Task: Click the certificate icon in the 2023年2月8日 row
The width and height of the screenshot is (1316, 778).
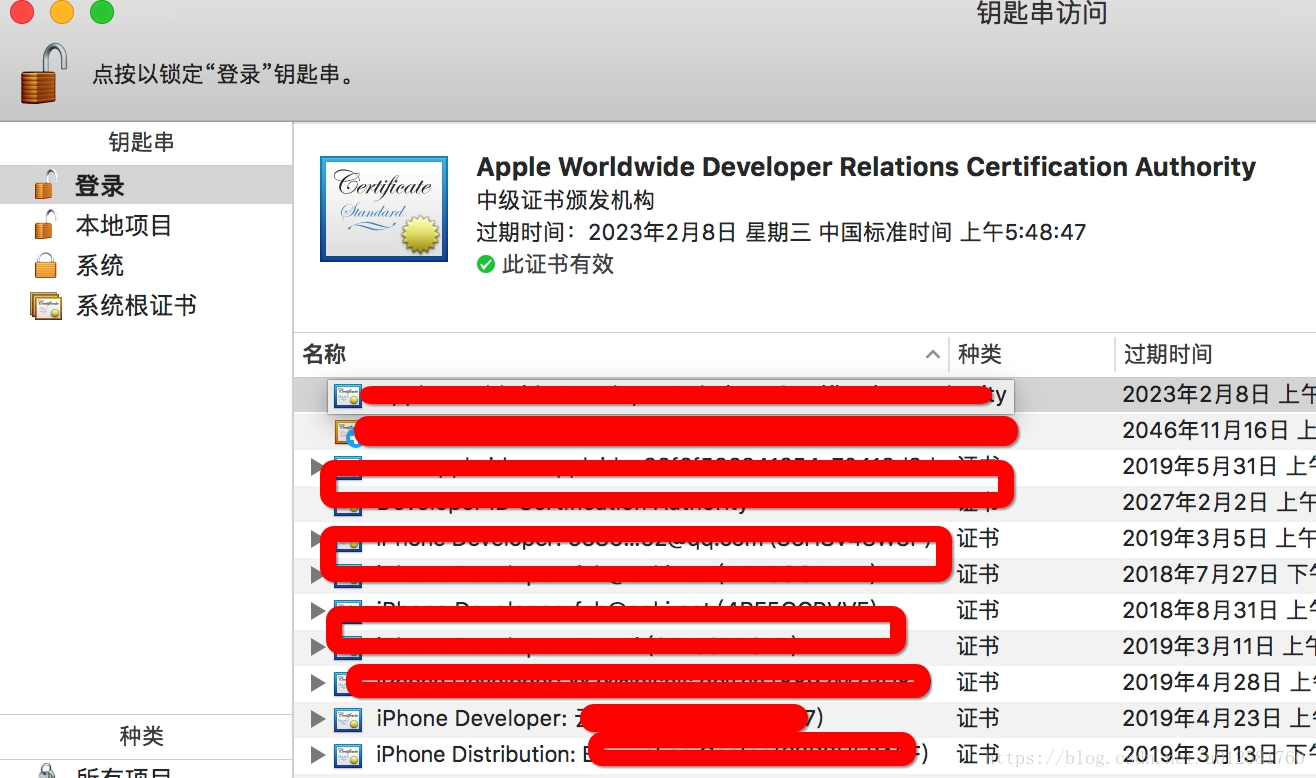Action: click(347, 395)
